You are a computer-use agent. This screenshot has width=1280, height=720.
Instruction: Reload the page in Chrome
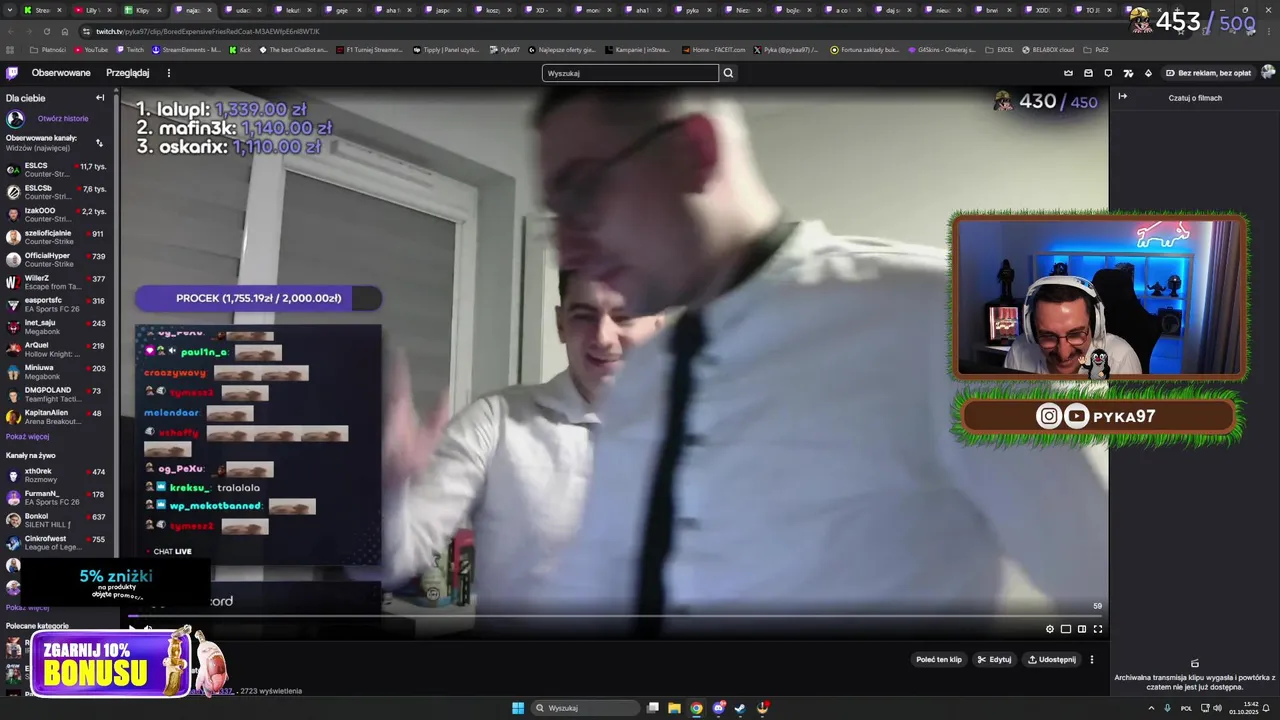click(46, 31)
